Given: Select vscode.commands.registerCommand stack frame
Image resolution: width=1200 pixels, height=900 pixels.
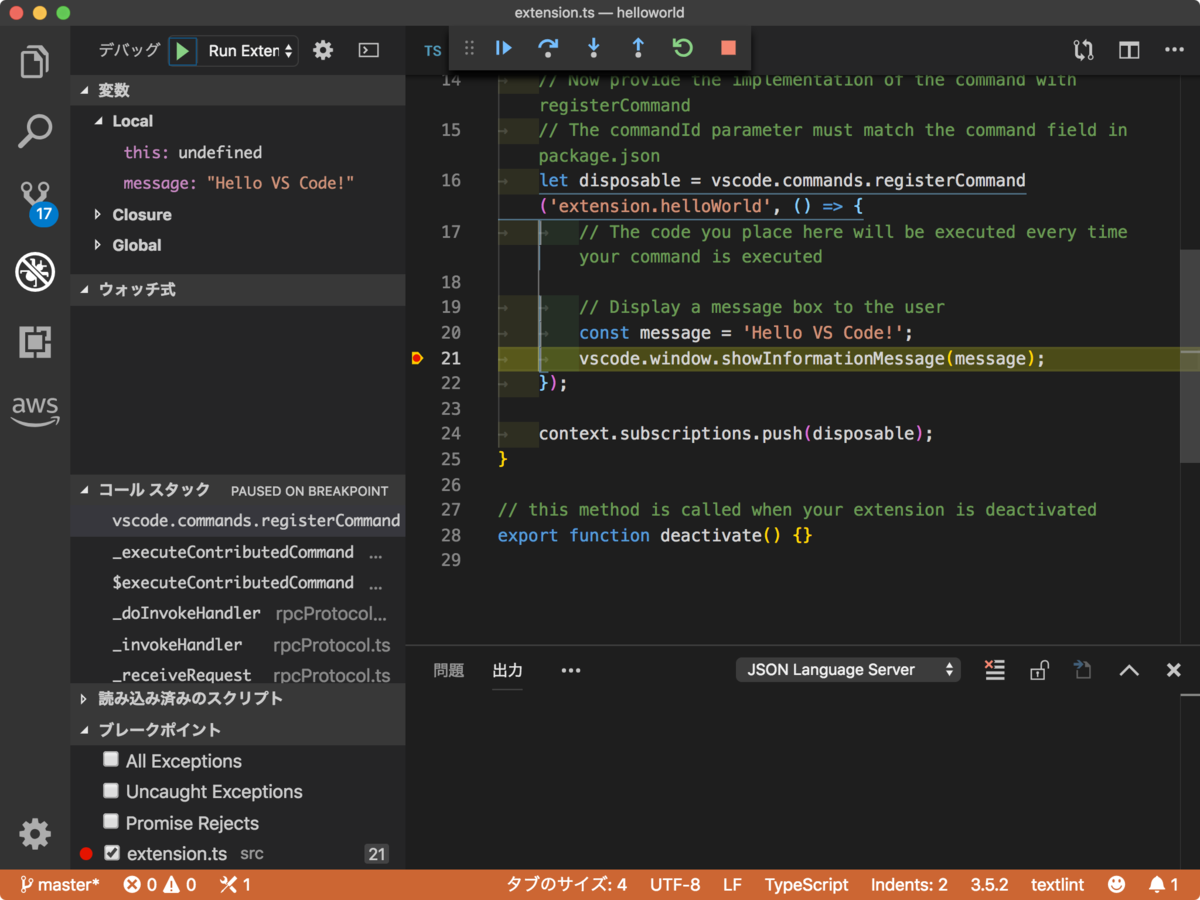Looking at the screenshot, I should point(237,520).
